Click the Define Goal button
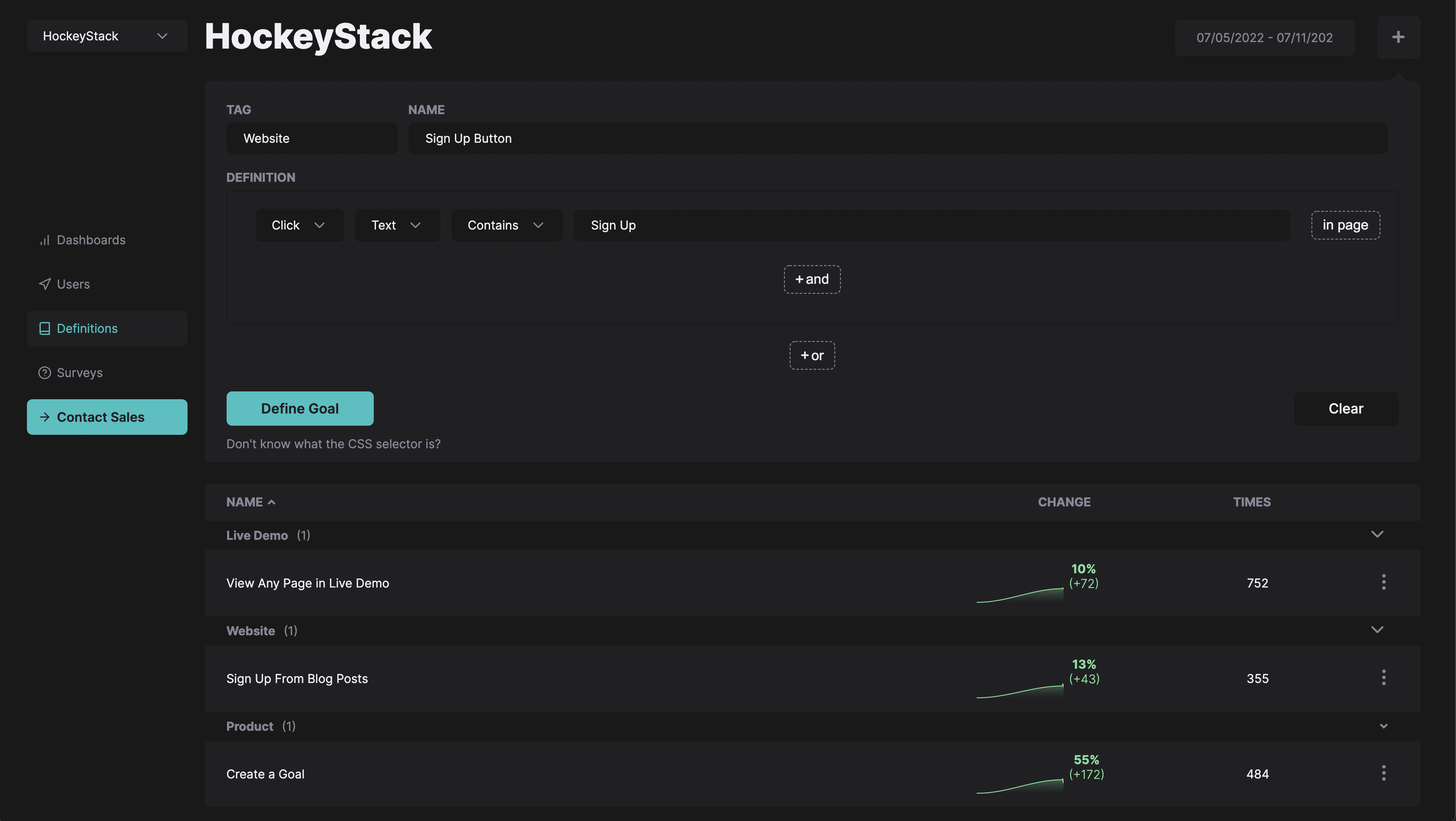Screen dimensions: 1456x821 click(x=300, y=408)
